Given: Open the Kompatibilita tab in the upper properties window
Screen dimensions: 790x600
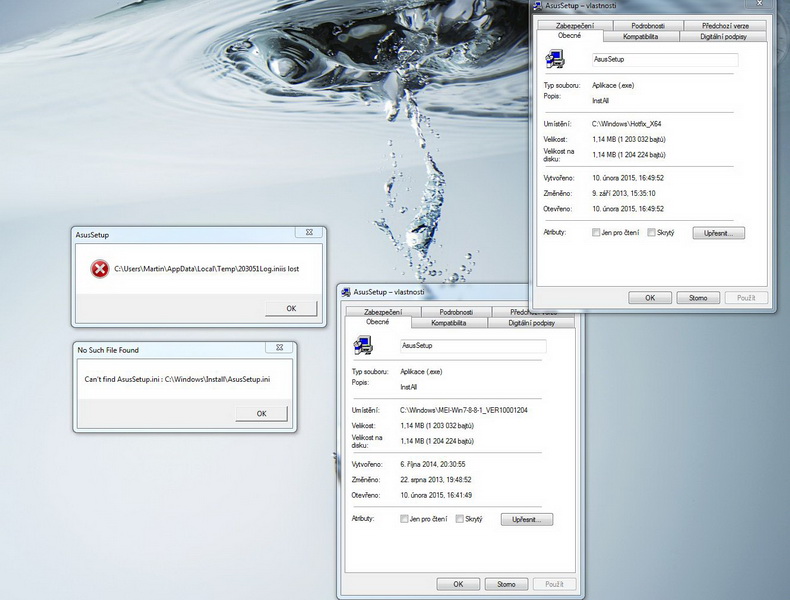Looking at the screenshot, I should (640, 36).
